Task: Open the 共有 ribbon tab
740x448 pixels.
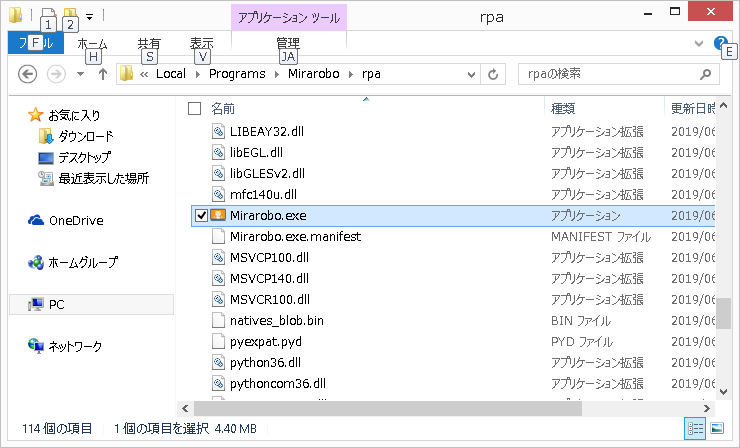Action: [149, 44]
